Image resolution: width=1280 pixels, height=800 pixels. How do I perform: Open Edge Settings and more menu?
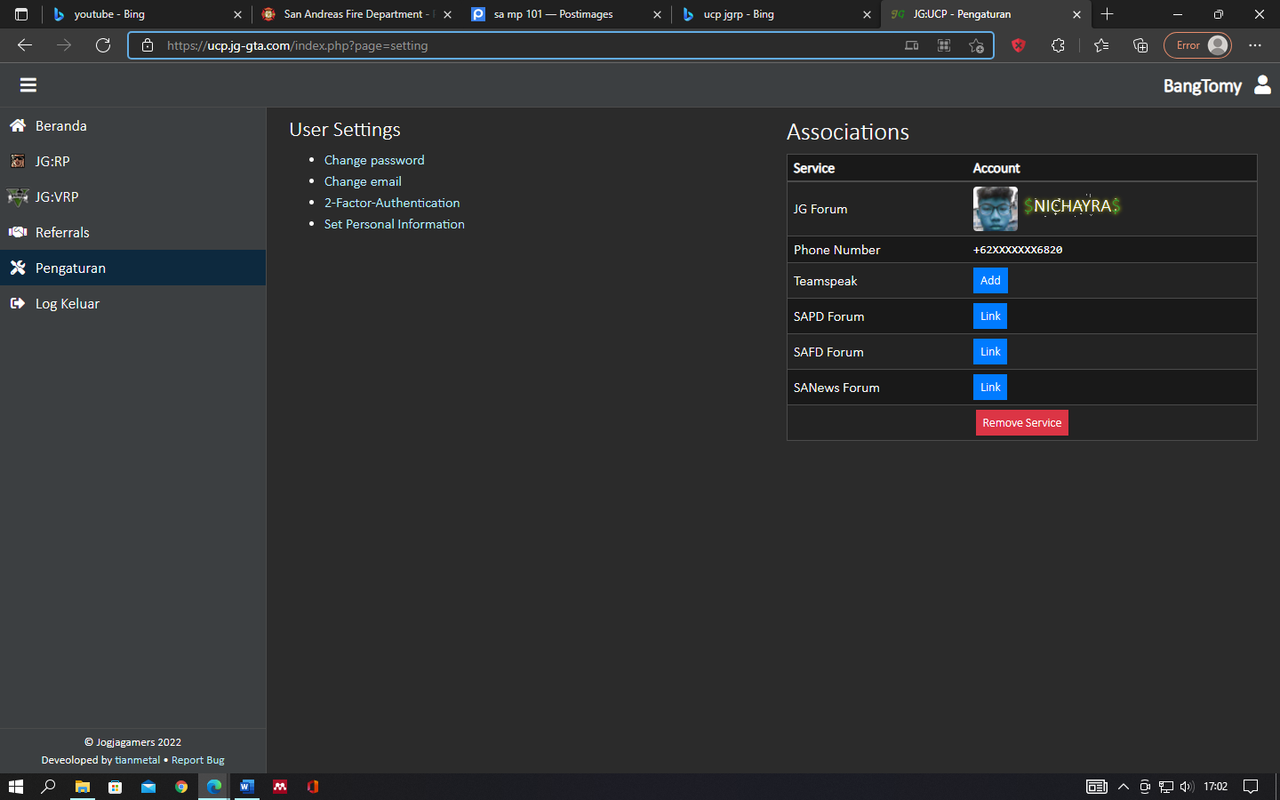(1255, 45)
